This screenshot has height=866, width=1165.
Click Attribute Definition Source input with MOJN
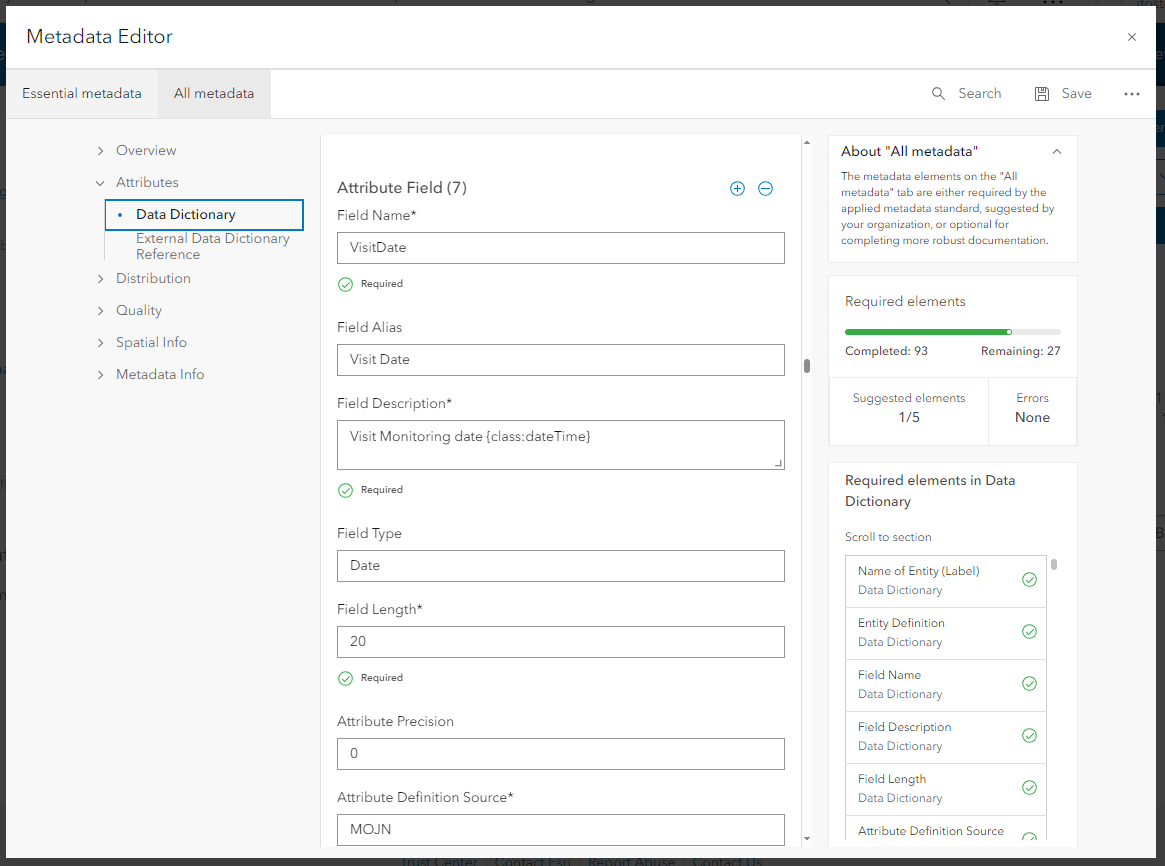pos(560,830)
